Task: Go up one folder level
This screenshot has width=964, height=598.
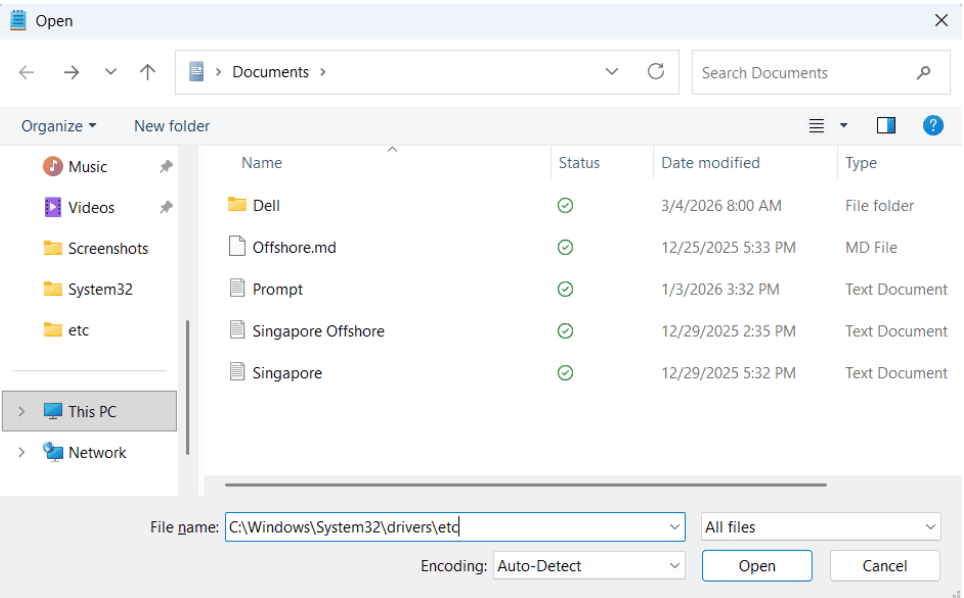Action: click(148, 72)
